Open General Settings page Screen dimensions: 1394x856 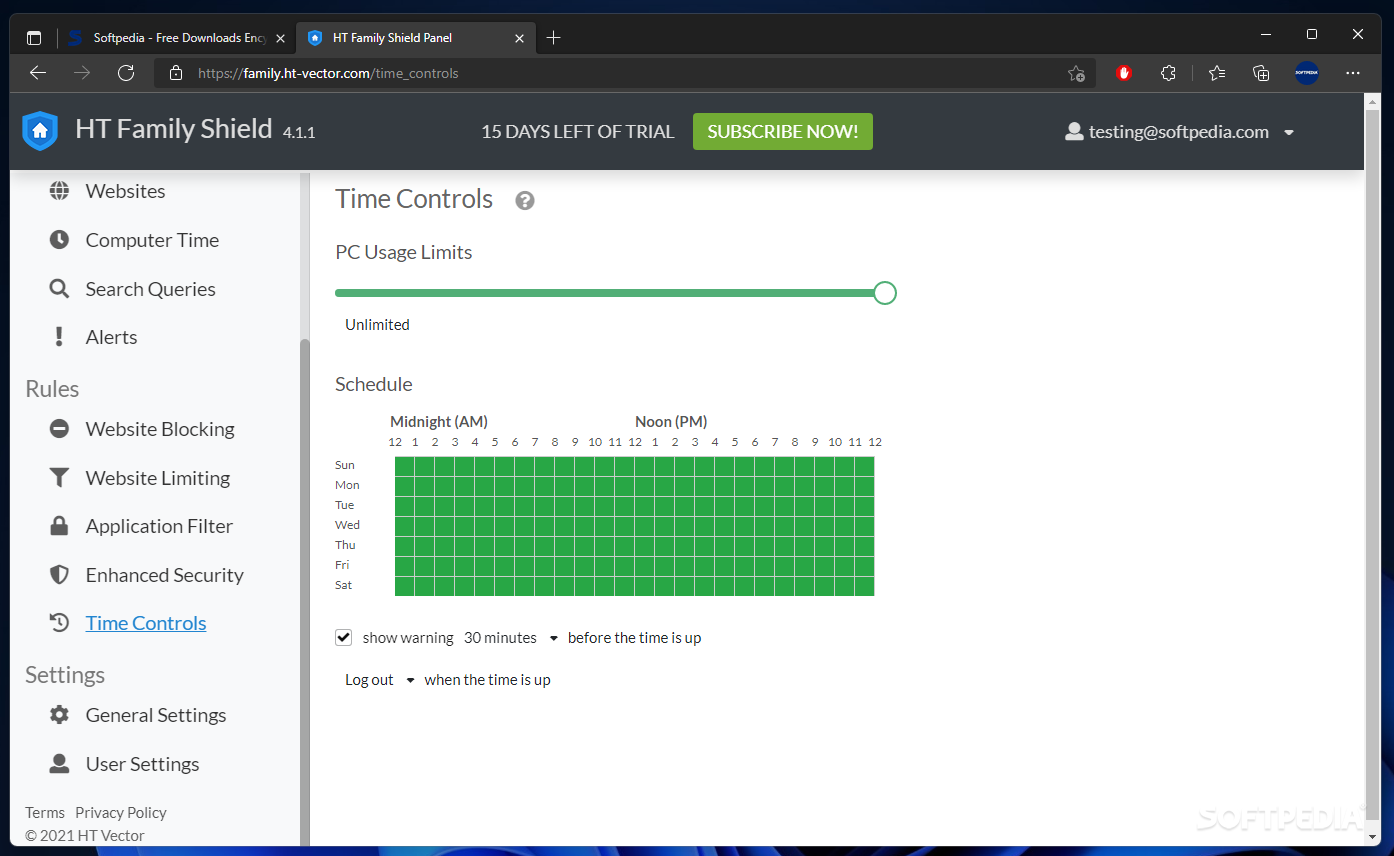pos(156,715)
